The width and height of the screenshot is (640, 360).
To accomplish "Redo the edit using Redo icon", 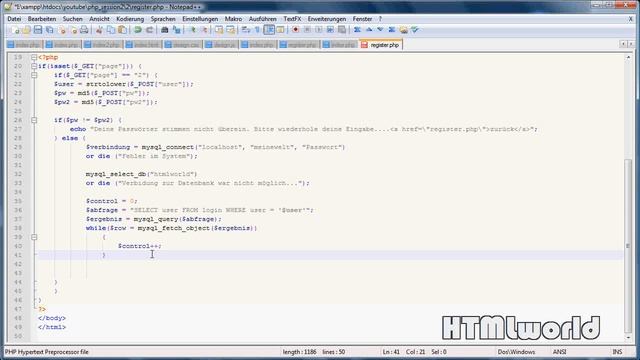I will coord(149,30).
